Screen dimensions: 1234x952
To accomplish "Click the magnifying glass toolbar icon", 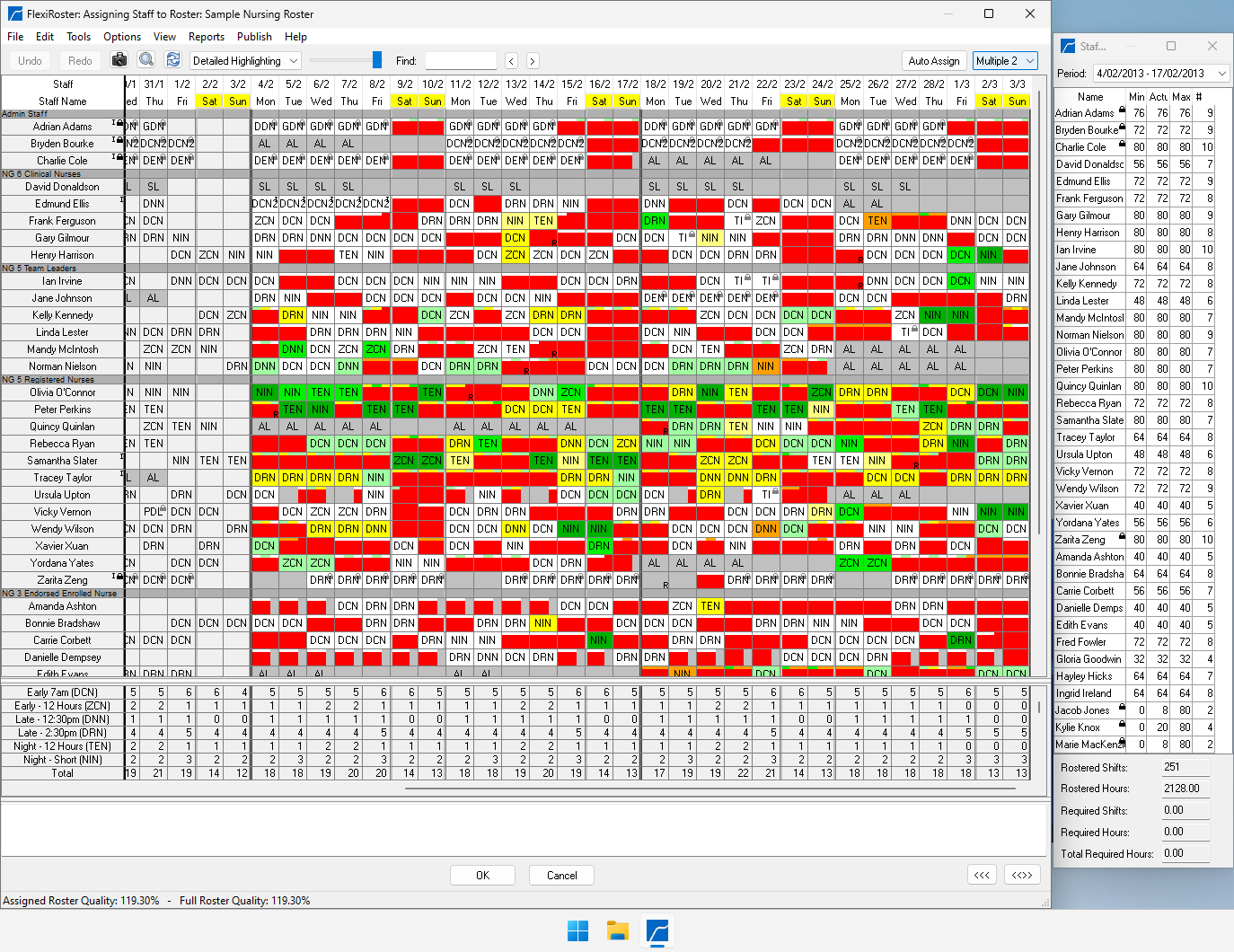I will click(146, 60).
